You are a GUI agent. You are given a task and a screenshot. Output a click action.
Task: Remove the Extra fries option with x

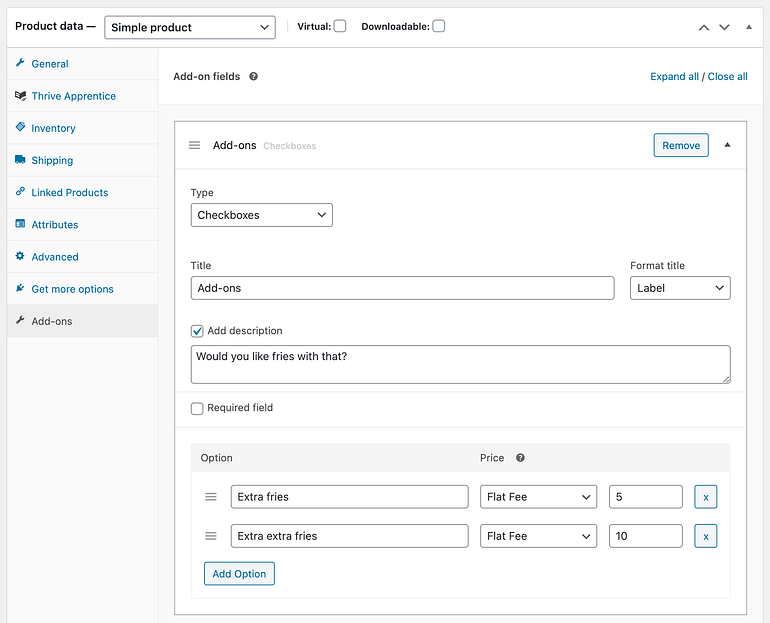[x=706, y=497]
